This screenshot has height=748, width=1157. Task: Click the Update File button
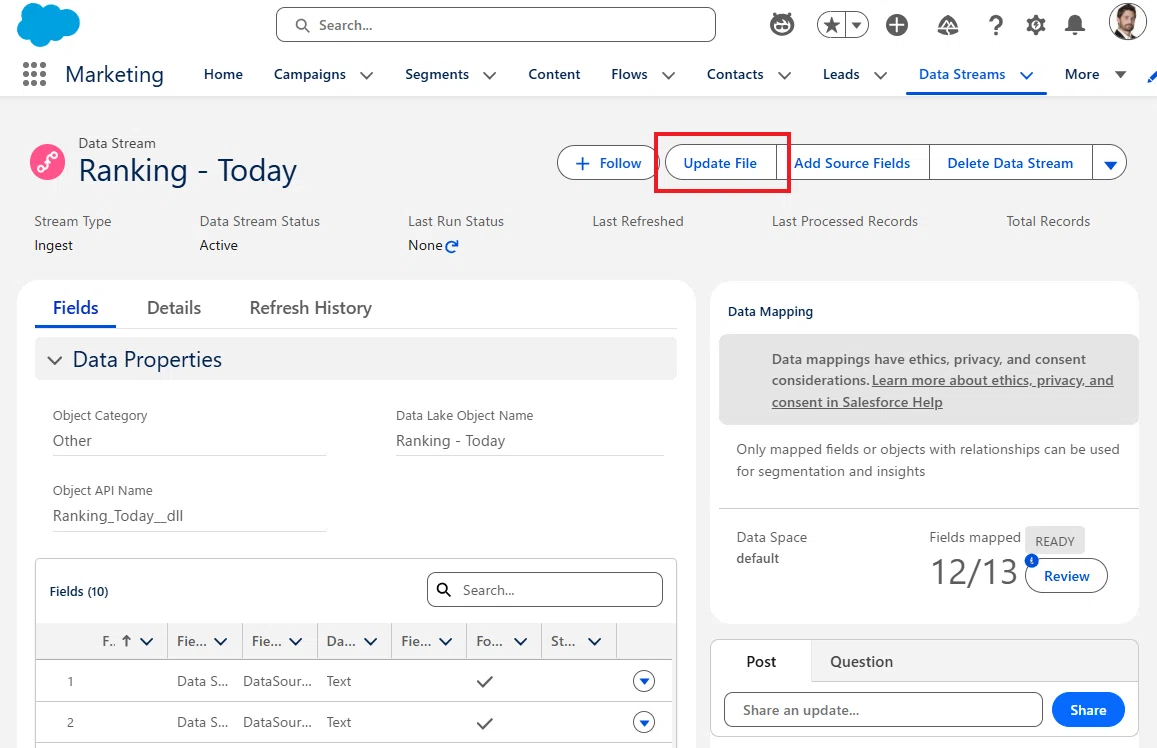pyautogui.click(x=720, y=163)
